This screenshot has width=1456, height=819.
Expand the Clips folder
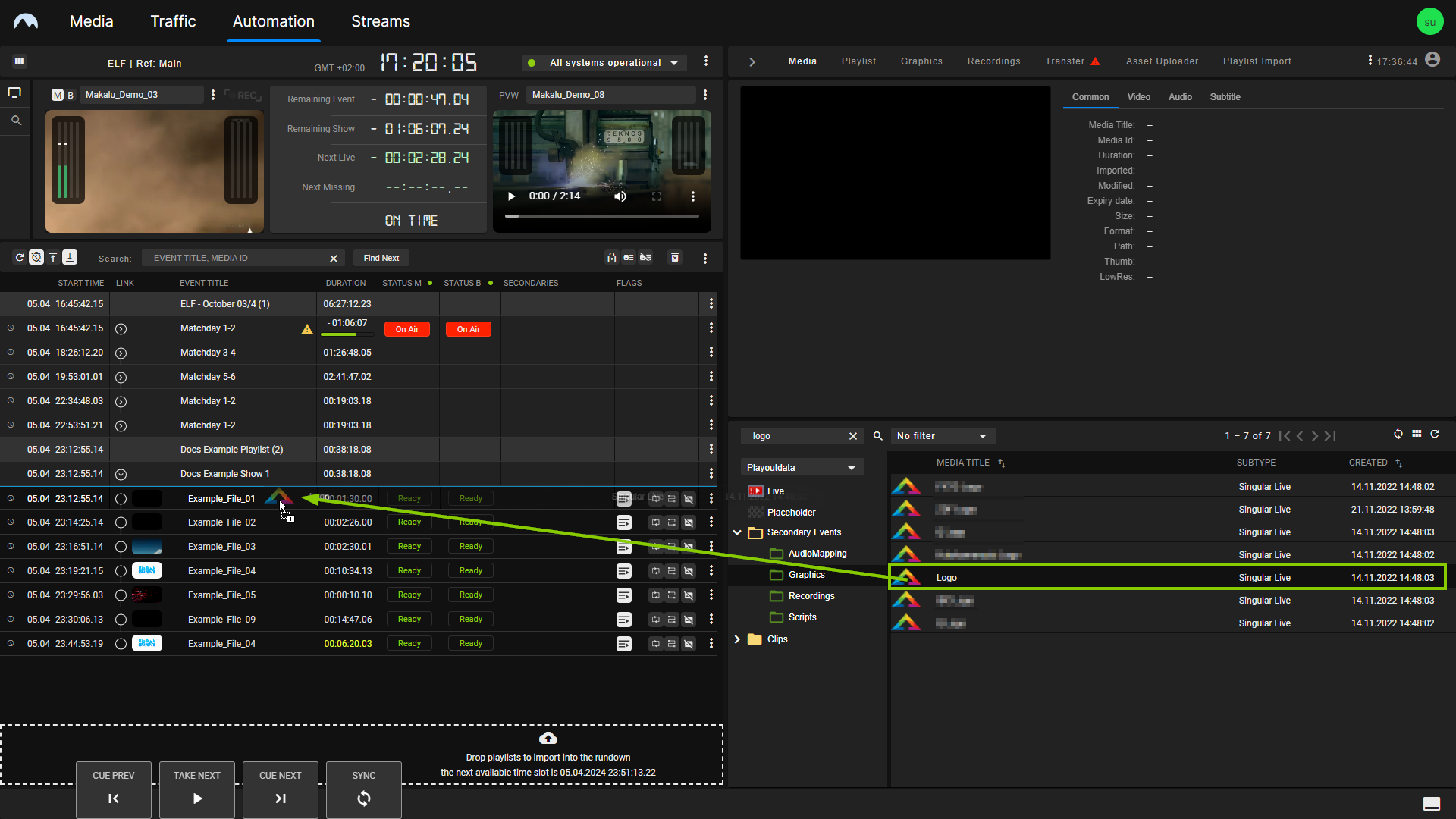(737, 639)
